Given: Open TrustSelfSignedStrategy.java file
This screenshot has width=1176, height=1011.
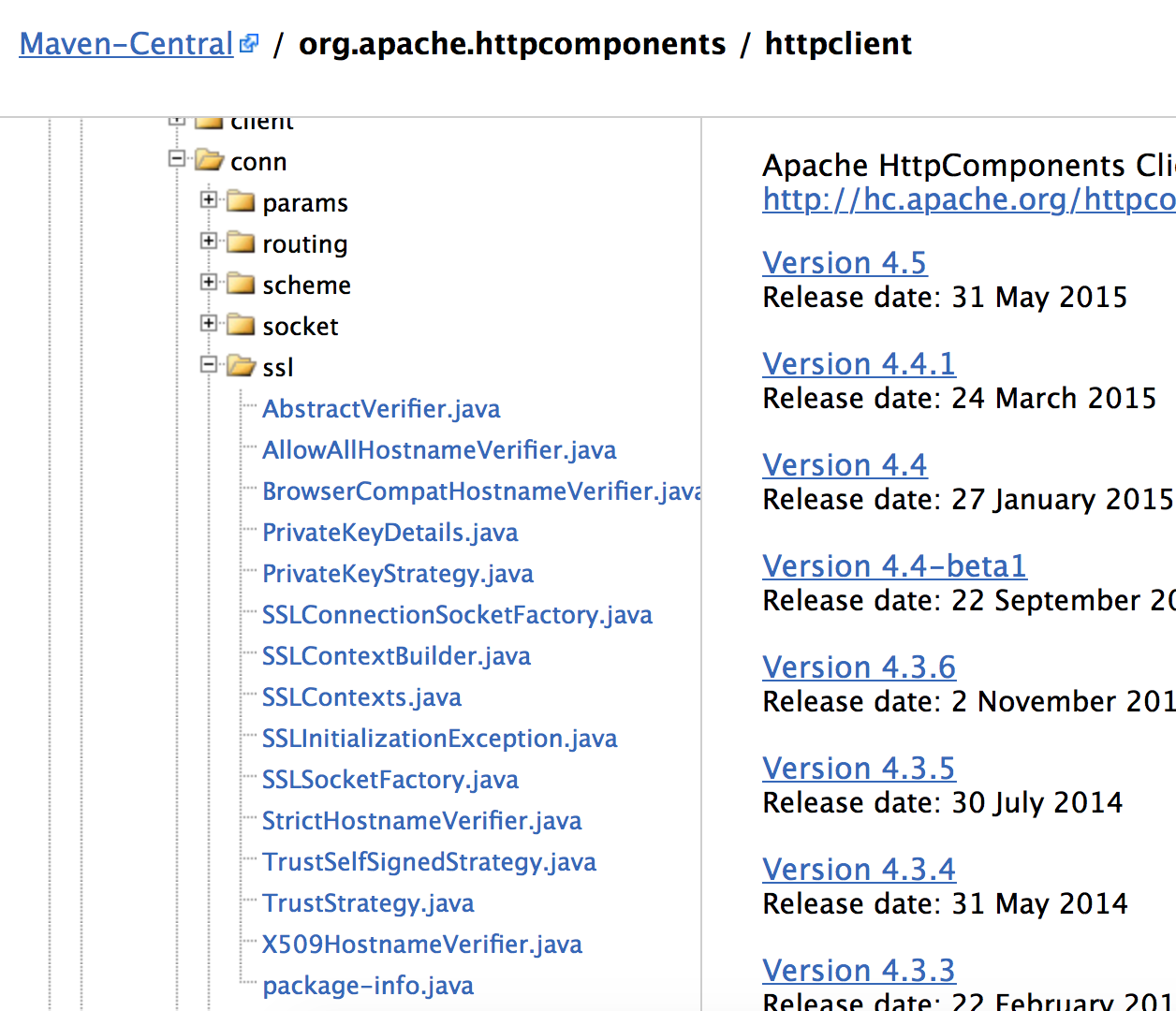Looking at the screenshot, I should (x=429, y=862).
